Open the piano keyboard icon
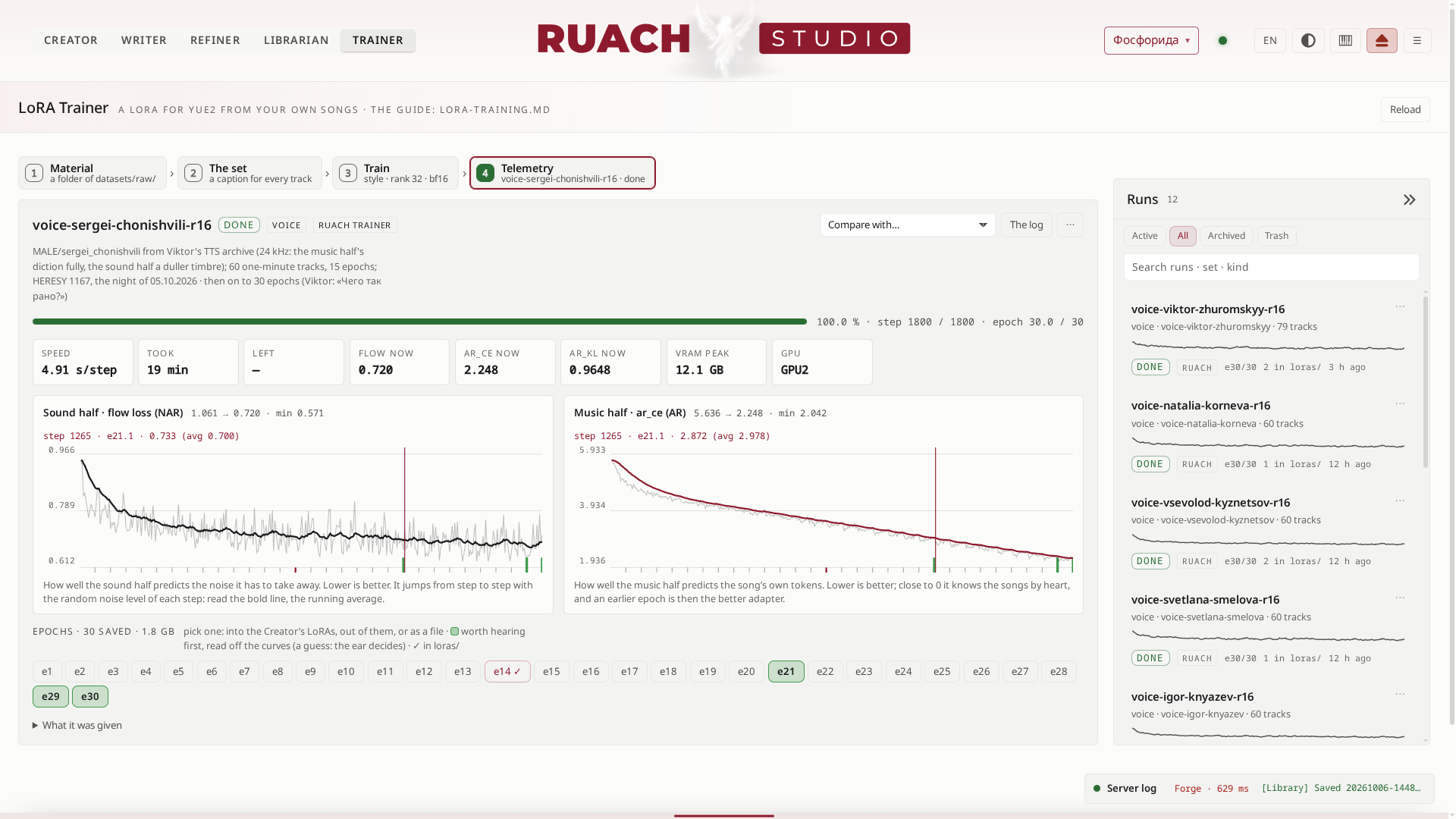 [x=1345, y=40]
